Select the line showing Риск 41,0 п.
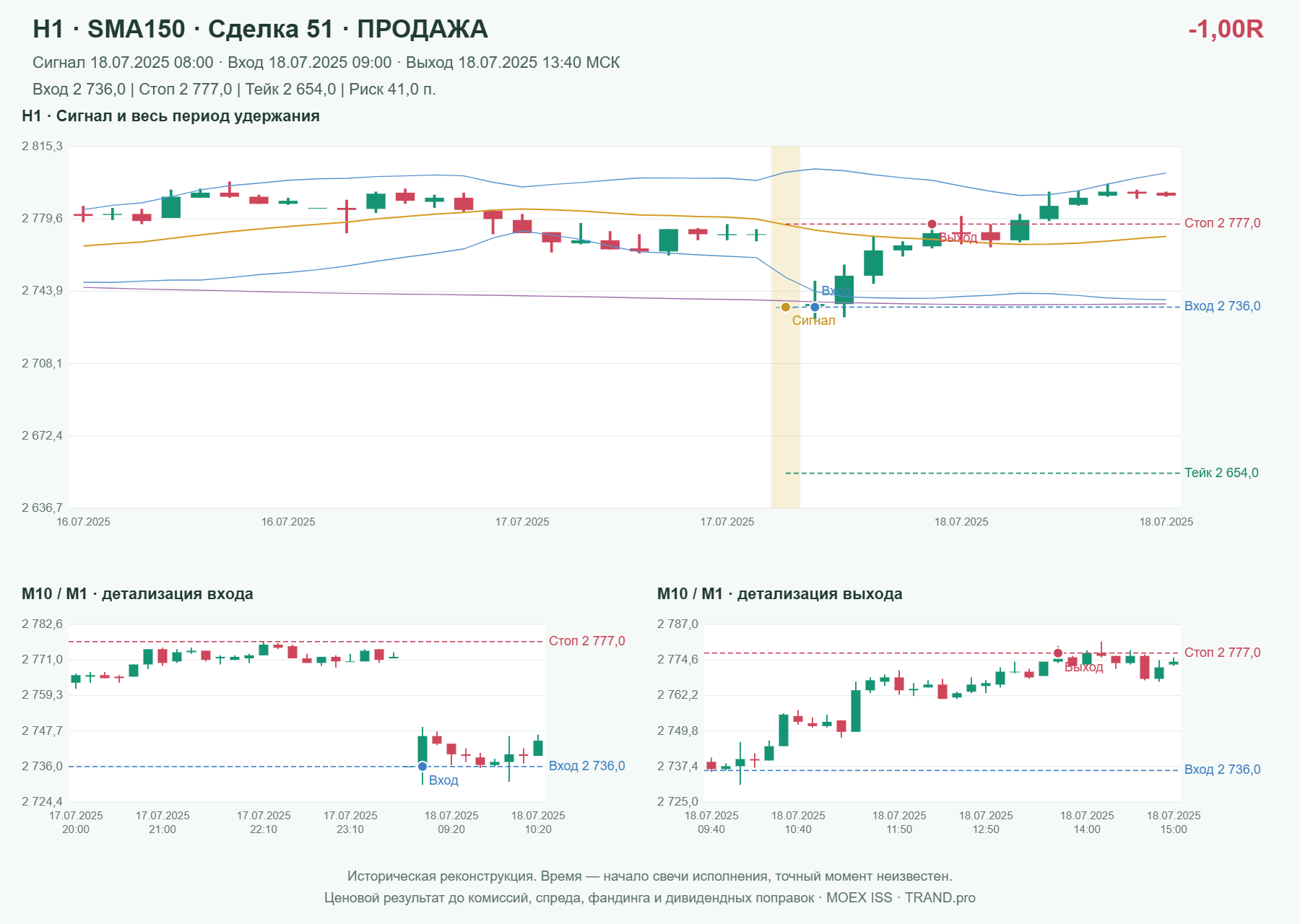This screenshot has width=1300, height=924. tap(234, 90)
